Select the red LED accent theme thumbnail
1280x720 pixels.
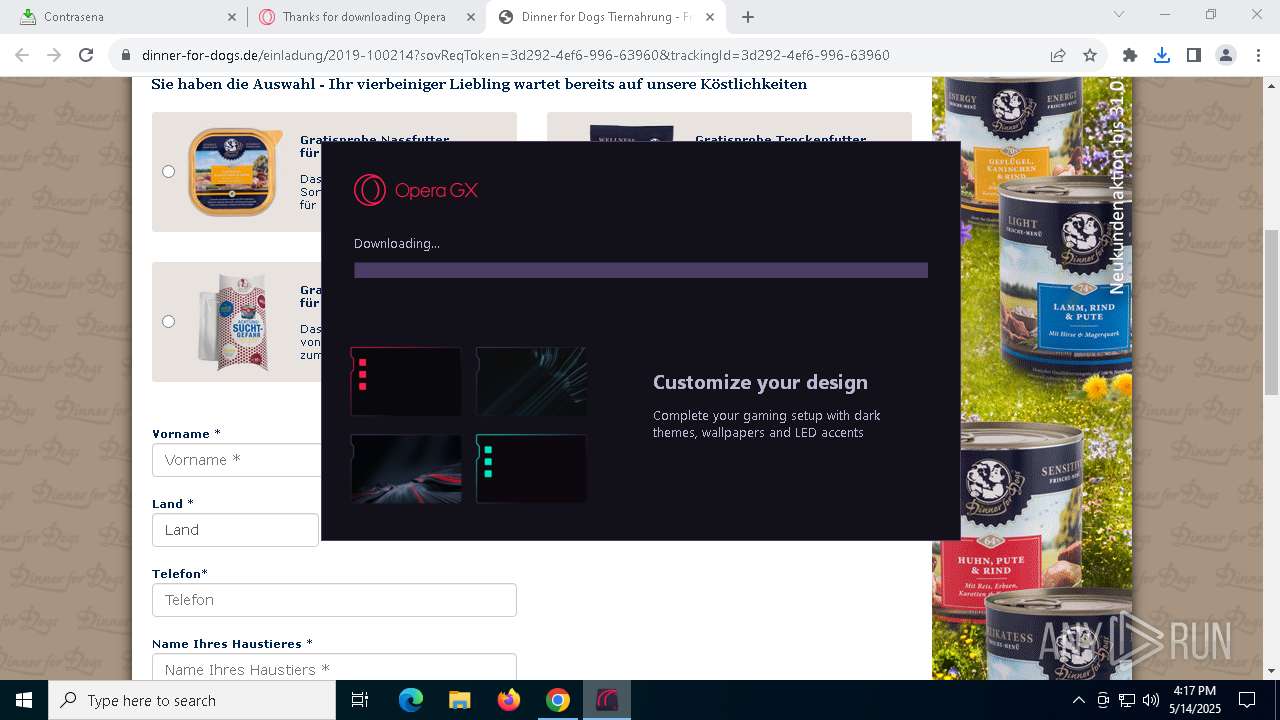pos(406,381)
